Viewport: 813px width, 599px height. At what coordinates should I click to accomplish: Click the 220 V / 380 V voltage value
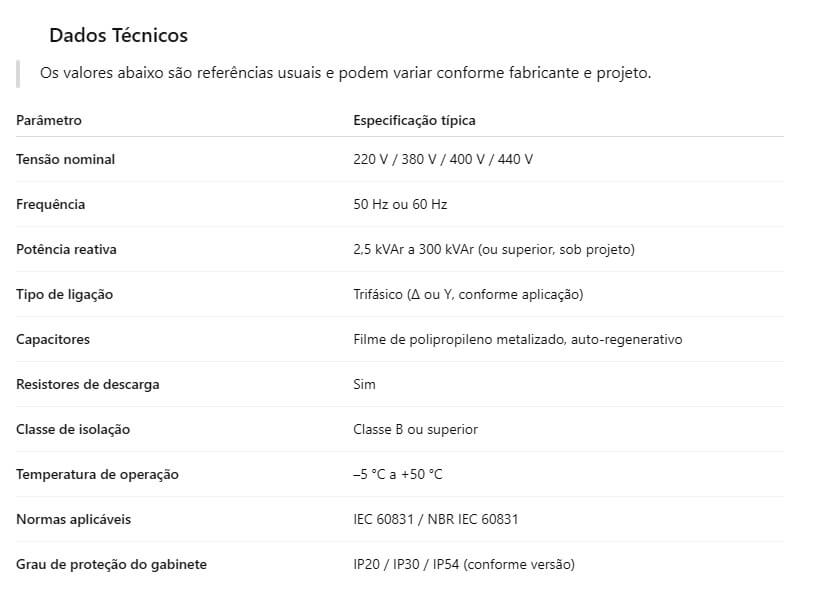pyautogui.click(x=443, y=159)
